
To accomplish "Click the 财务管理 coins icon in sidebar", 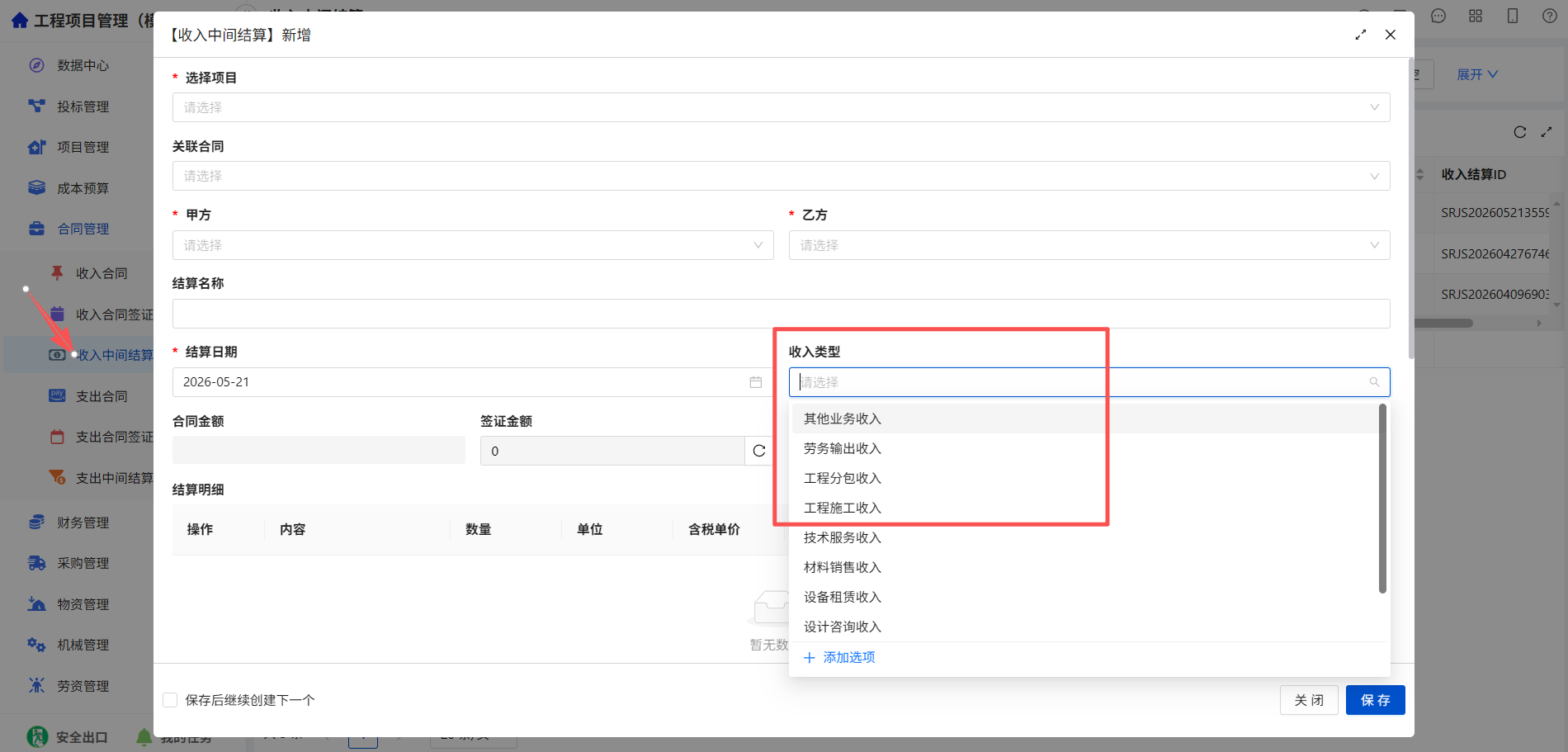I will (x=36, y=523).
